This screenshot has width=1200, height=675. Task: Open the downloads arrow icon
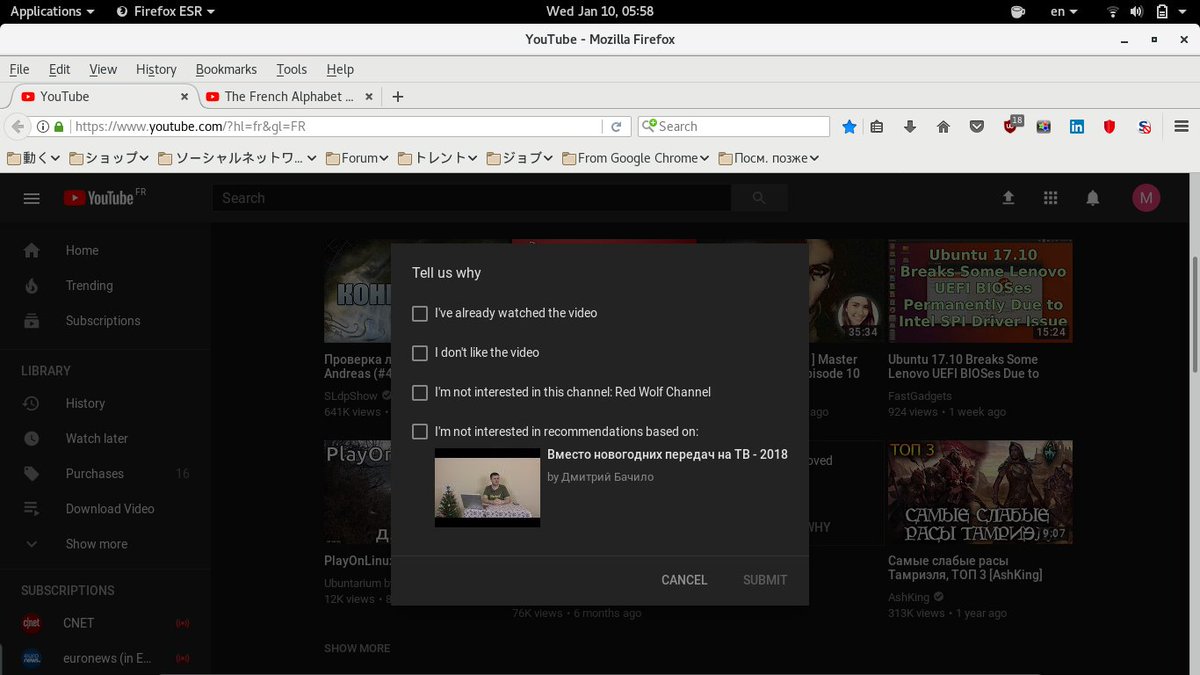pos(910,127)
